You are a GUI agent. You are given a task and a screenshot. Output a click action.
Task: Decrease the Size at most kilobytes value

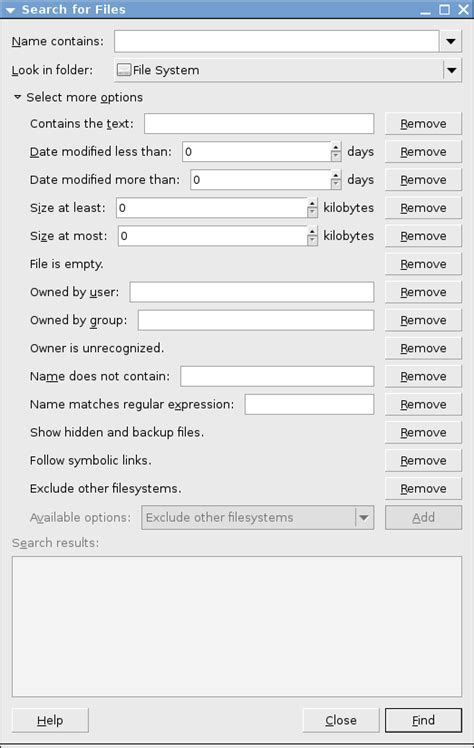pyautogui.click(x=312, y=241)
